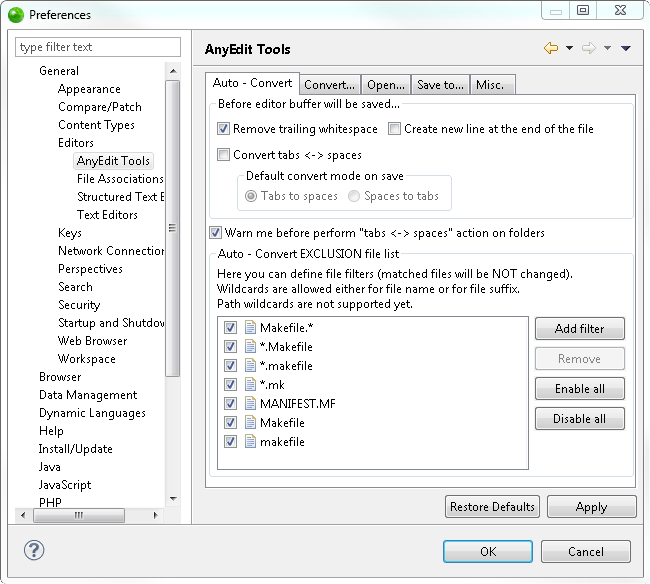Click the tree scroll up arrow
The image size is (650, 584).
(x=173, y=71)
